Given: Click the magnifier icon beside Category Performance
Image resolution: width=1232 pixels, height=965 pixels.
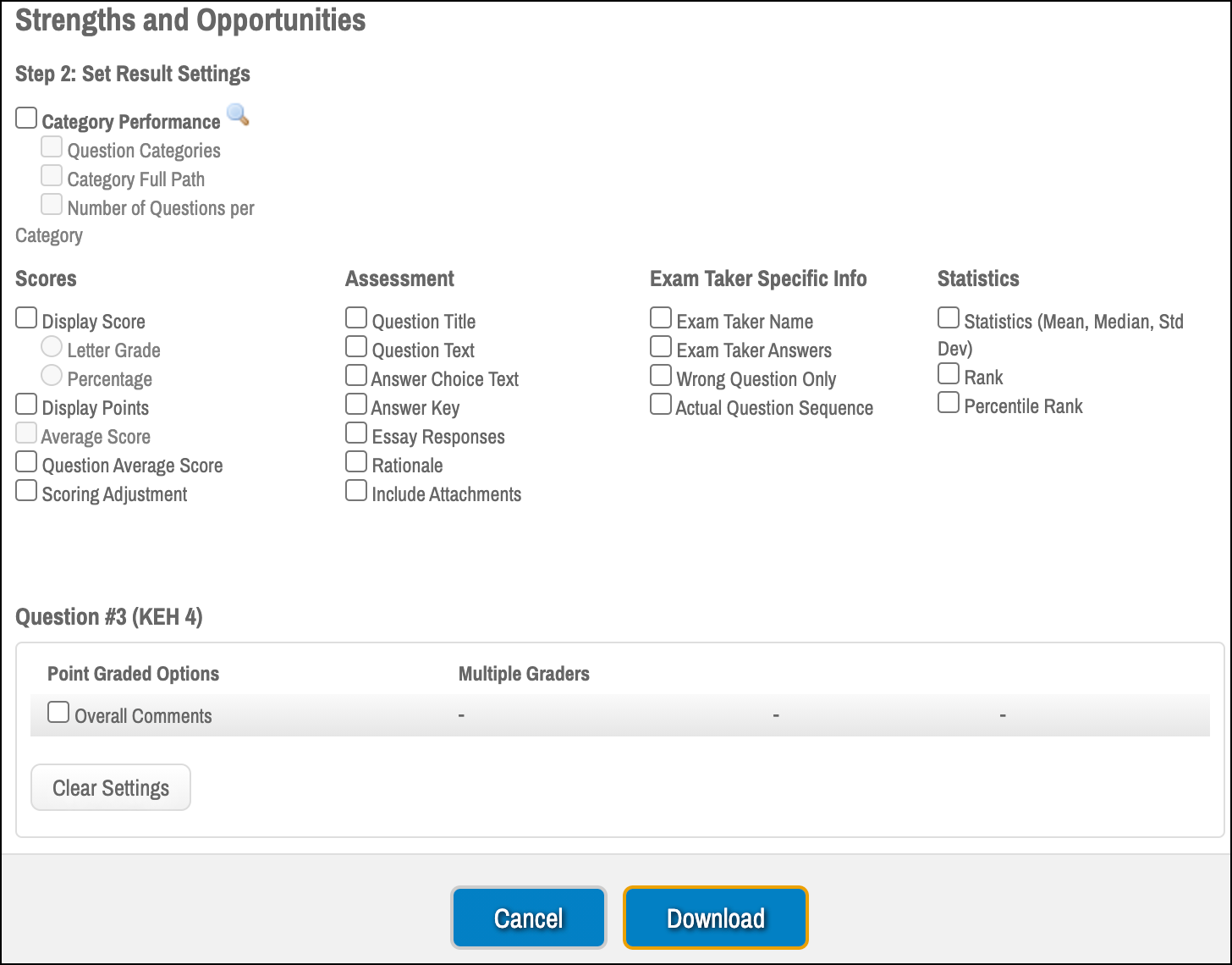Looking at the screenshot, I should 239,115.
